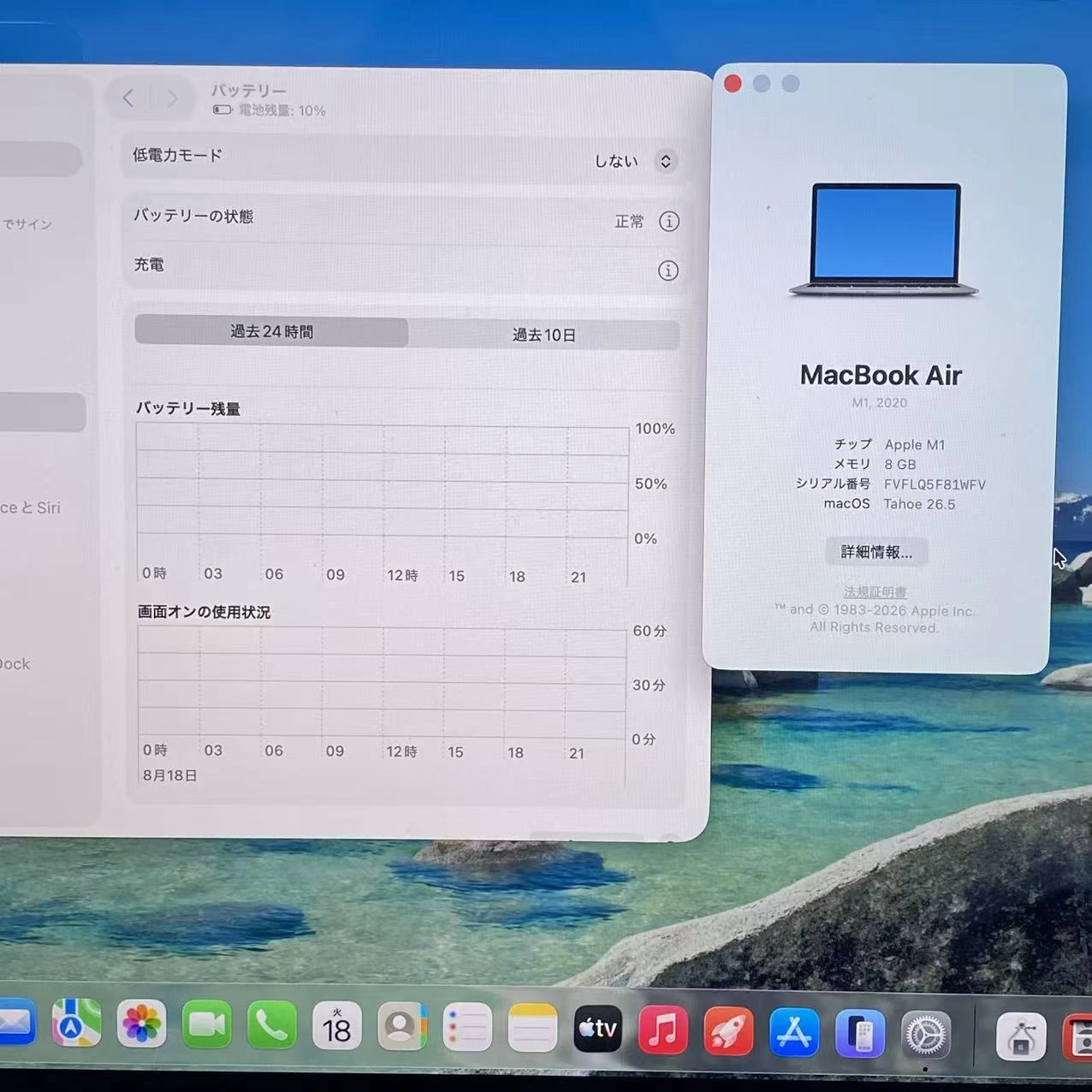The image size is (1092, 1092).
Task: Start FaceTime from the Dock
Action: (x=206, y=1025)
